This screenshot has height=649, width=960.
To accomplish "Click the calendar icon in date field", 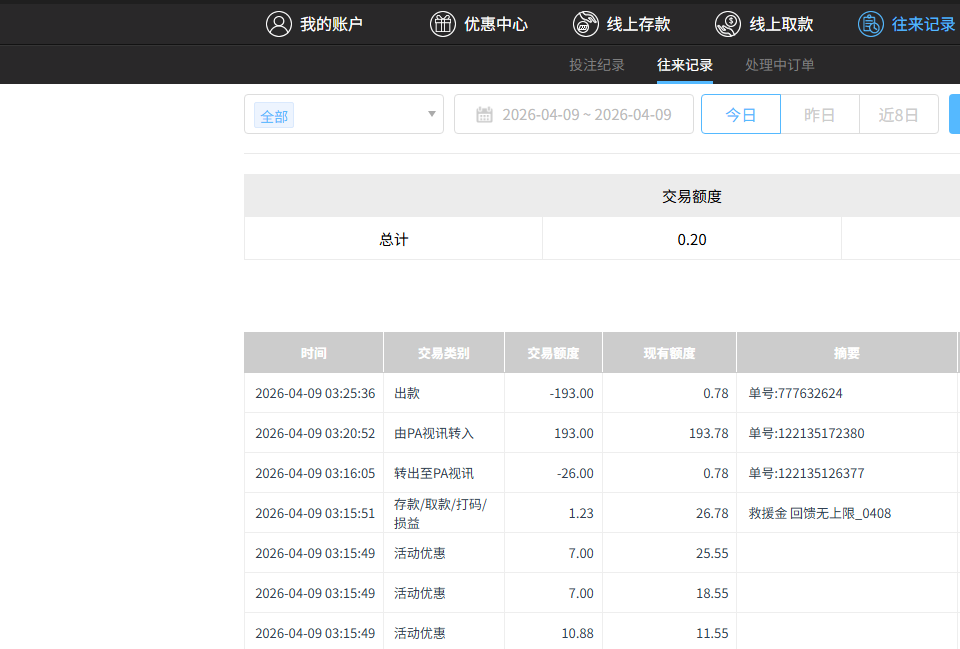I will [485, 115].
